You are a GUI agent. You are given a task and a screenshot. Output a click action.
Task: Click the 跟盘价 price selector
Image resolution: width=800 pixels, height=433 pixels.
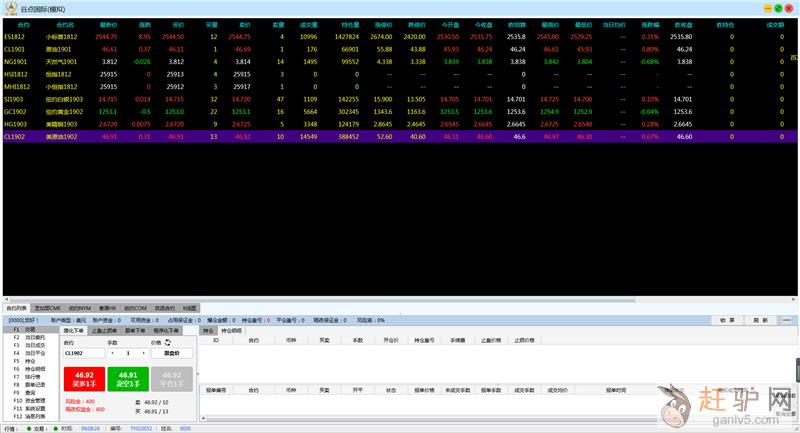pyautogui.click(x=172, y=353)
